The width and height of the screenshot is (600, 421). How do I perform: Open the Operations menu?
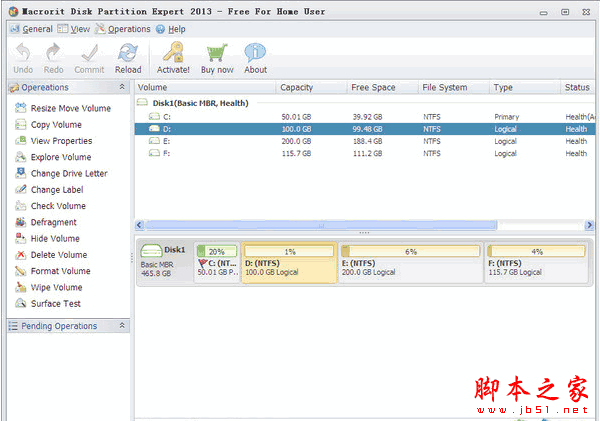coord(123,29)
